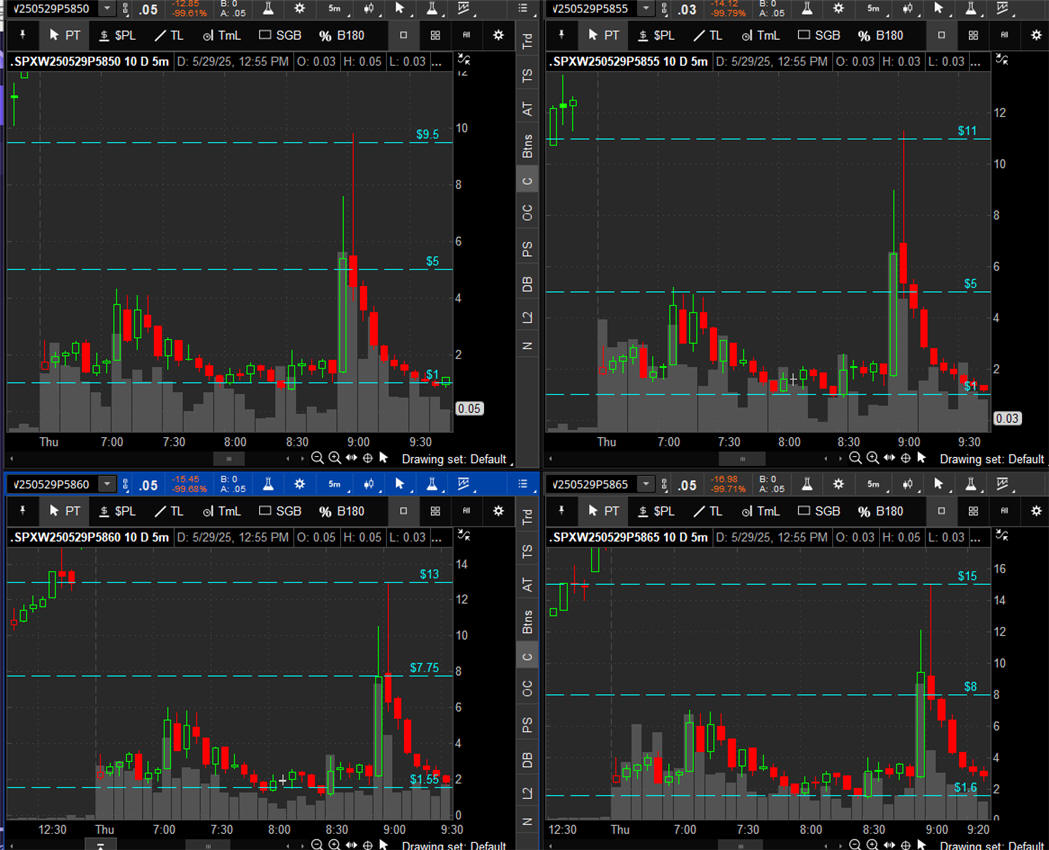This screenshot has width=1049, height=850.
Task: Select $PL price level tool in 5865 chart
Action: 655,511
